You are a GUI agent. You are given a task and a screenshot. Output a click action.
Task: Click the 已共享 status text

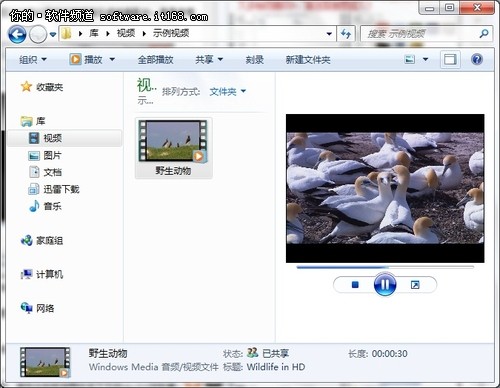pos(275,353)
